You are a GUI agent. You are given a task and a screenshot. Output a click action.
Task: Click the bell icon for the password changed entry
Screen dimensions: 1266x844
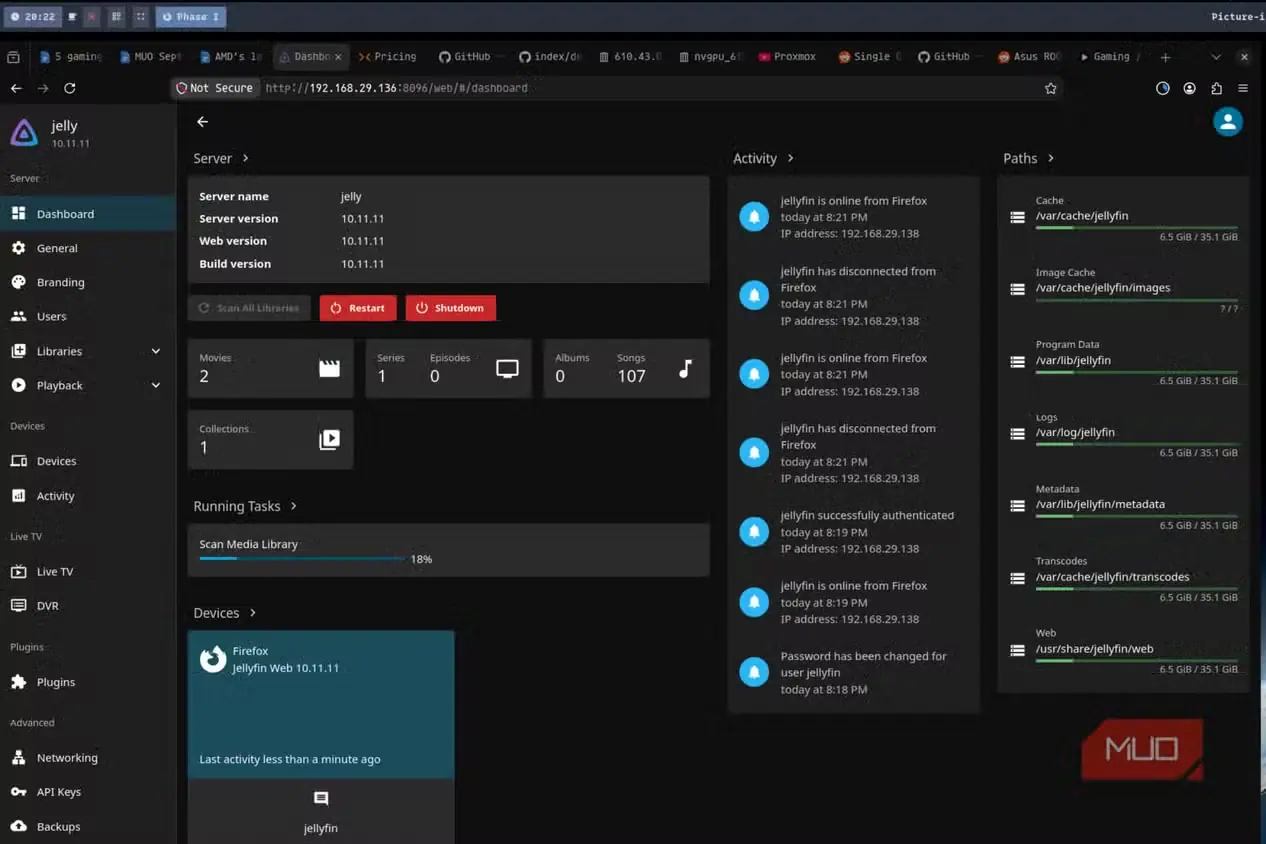[x=754, y=672]
